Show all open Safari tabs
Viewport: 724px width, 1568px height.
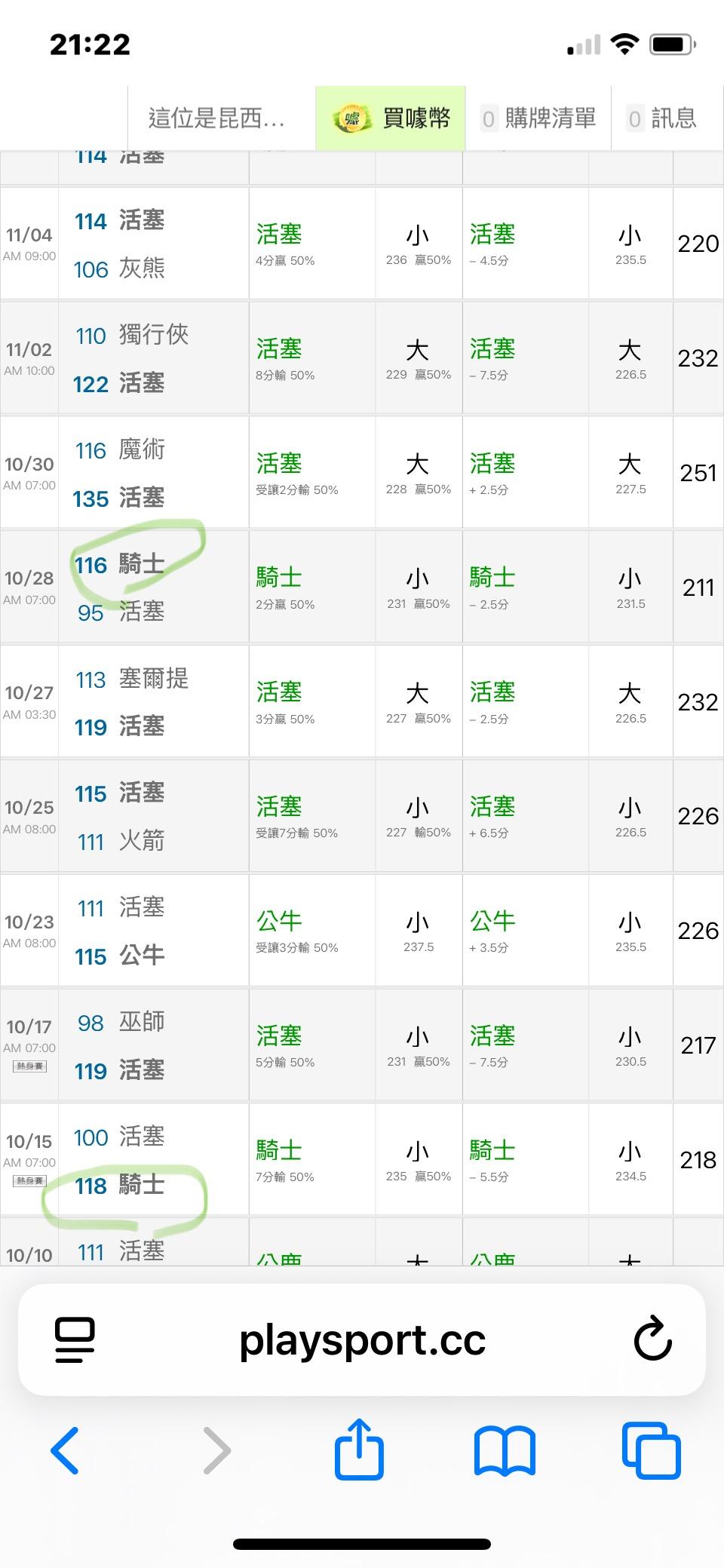point(652,1450)
